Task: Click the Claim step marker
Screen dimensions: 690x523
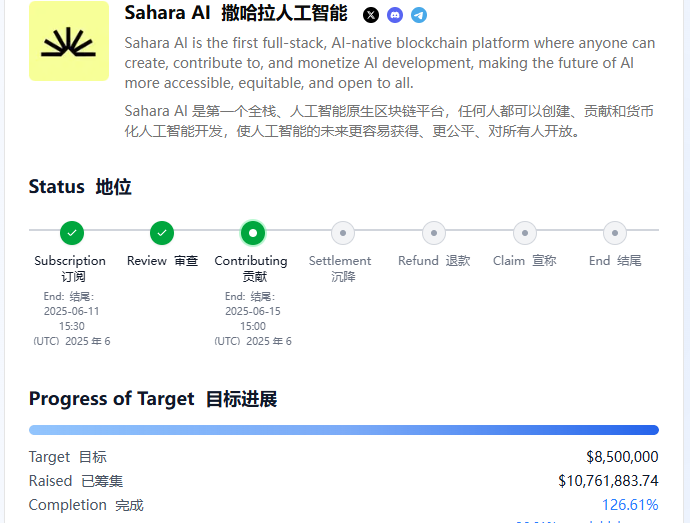Action: click(x=525, y=232)
